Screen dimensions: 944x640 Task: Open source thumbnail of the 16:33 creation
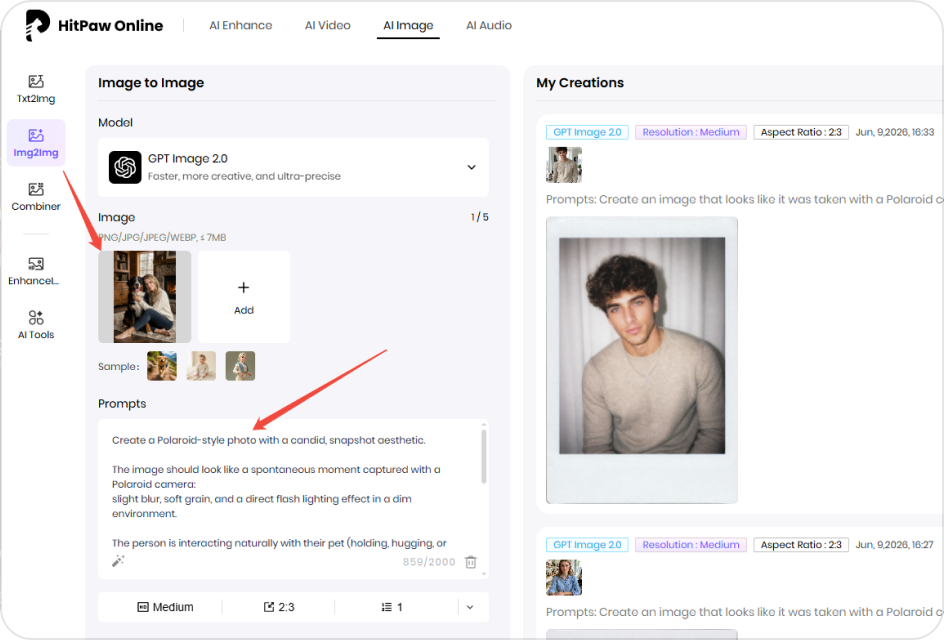click(564, 165)
